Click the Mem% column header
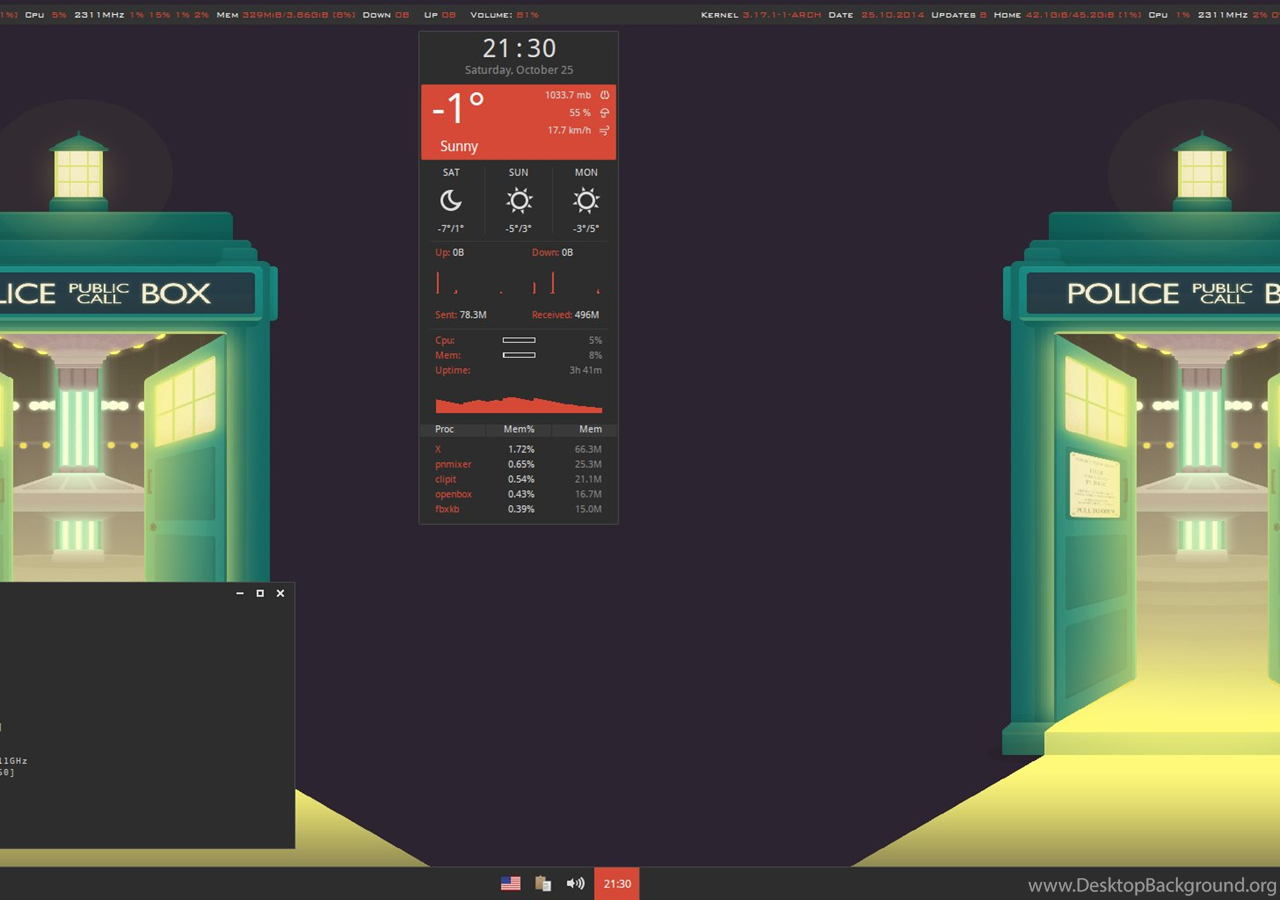This screenshot has height=900, width=1280. click(x=519, y=429)
